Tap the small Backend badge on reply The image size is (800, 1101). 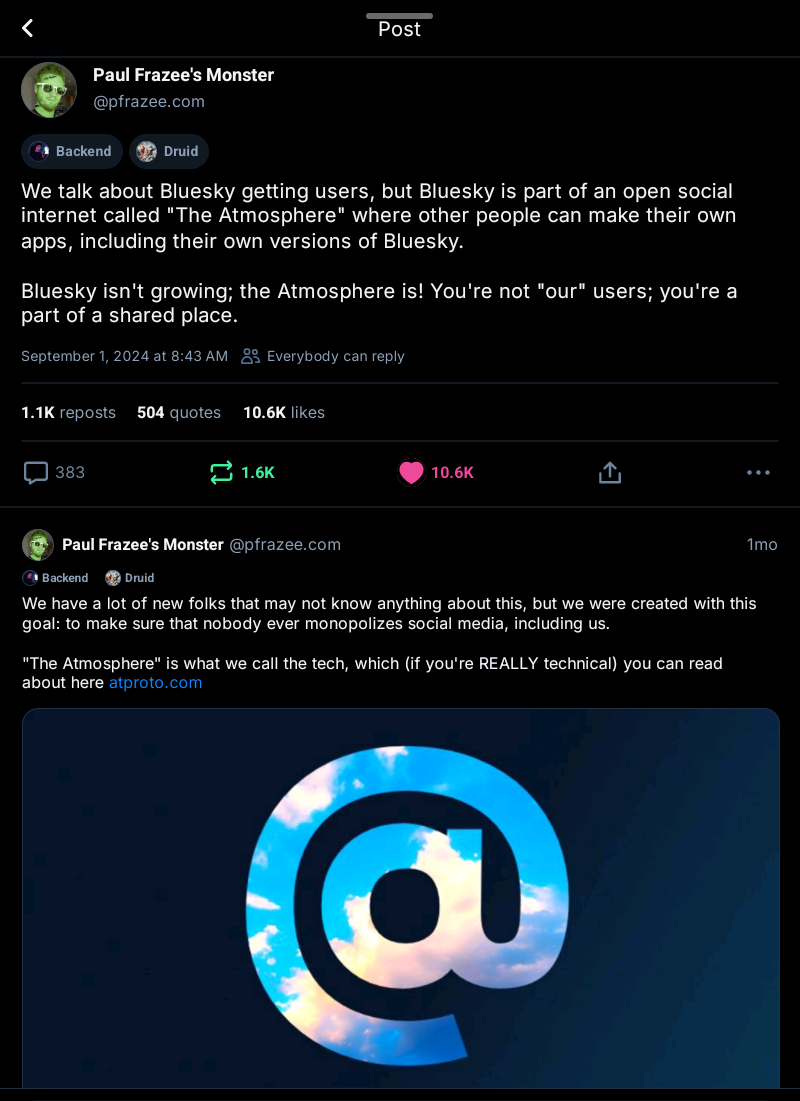56,578
